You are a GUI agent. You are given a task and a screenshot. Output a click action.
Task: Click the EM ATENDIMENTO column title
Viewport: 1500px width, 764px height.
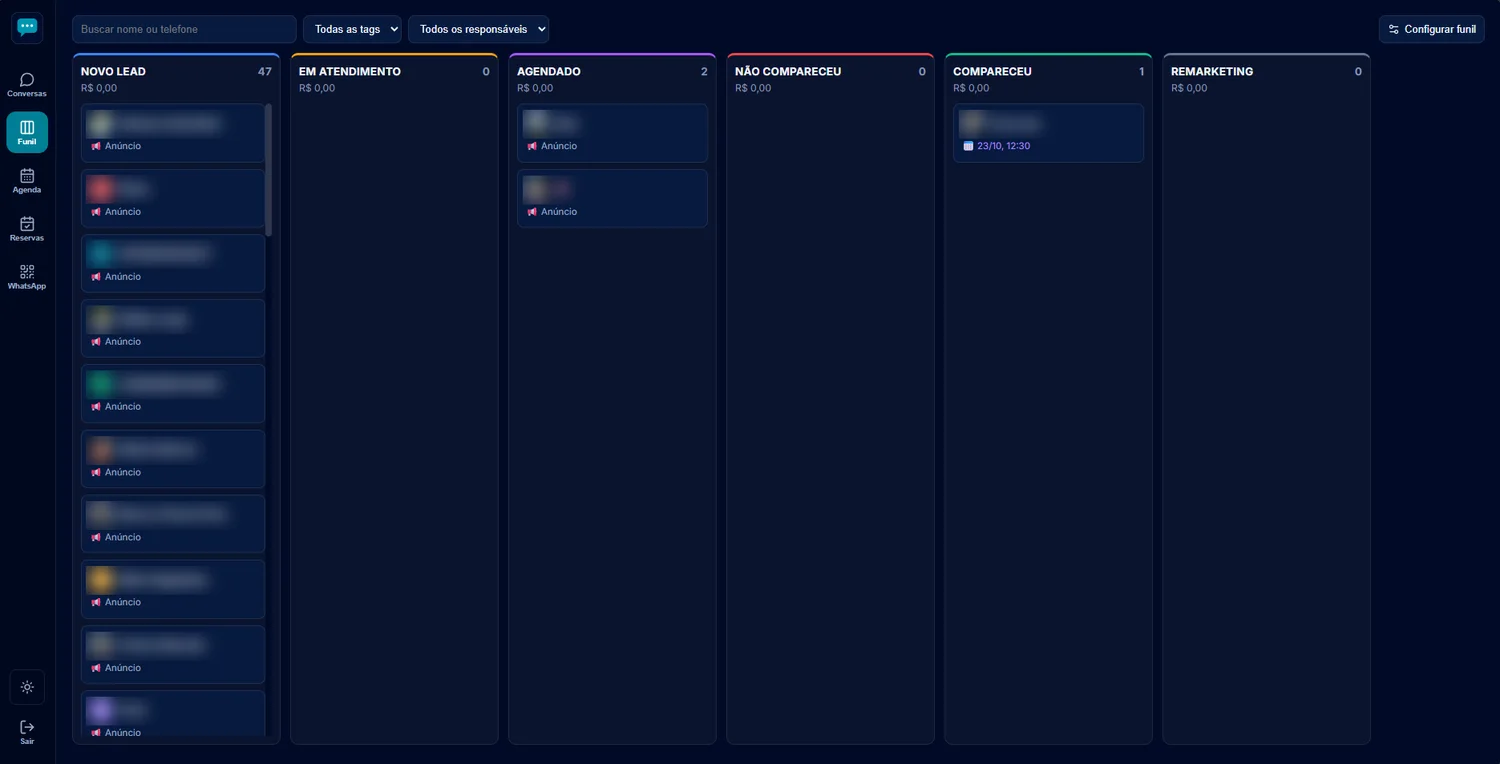(350, 72)
